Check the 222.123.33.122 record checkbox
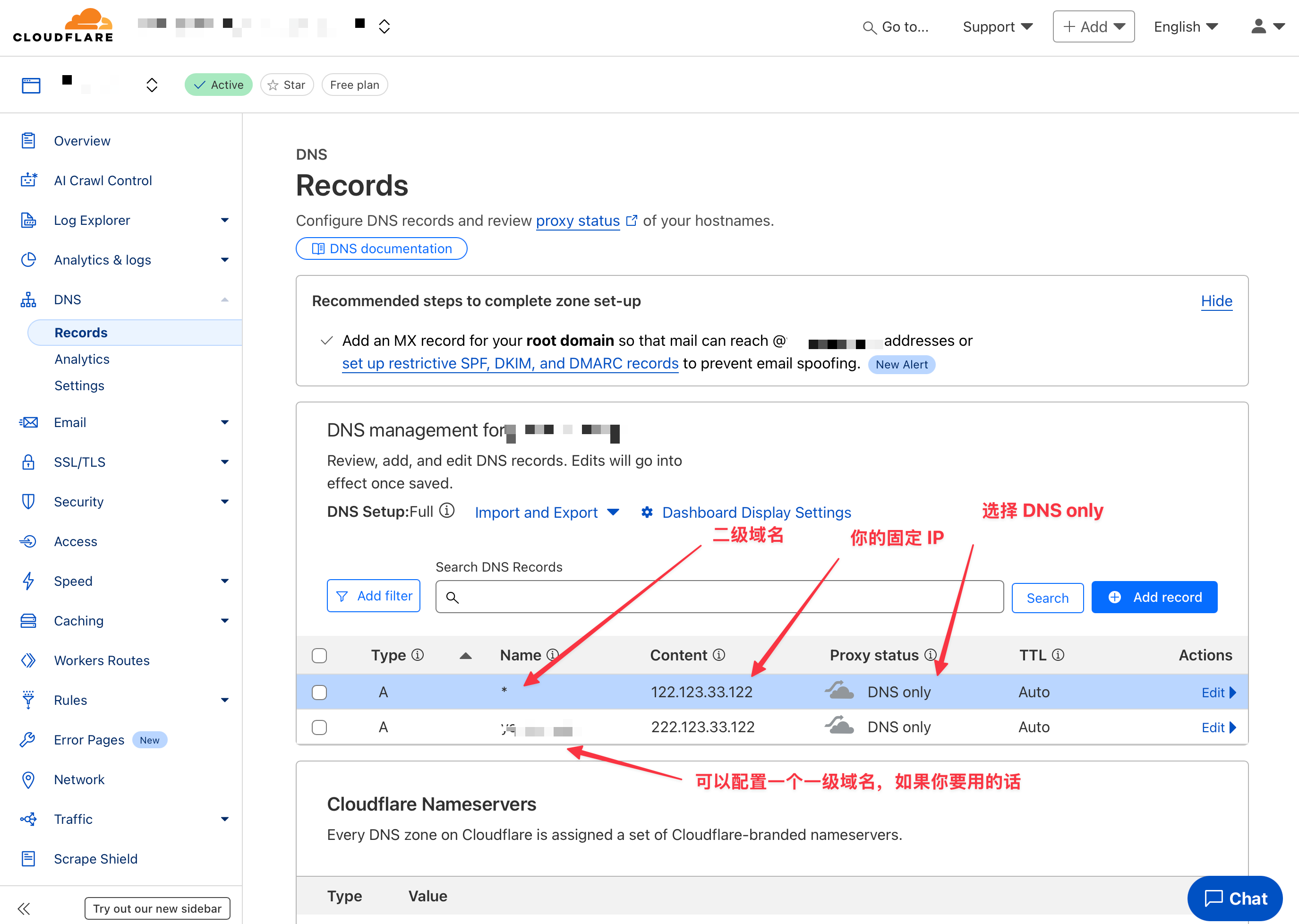Screen dimensions: 1299x924 pos(319,727)
